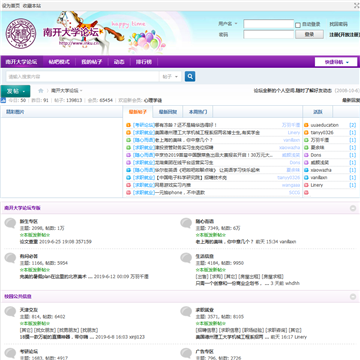Open the 帖子 search type dropdown
The image size is (360, 360).
point(171,77)
